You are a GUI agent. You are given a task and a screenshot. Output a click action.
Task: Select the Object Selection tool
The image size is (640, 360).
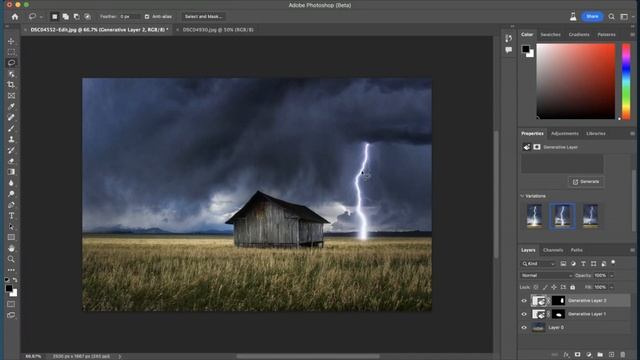[x=11, y=74]
